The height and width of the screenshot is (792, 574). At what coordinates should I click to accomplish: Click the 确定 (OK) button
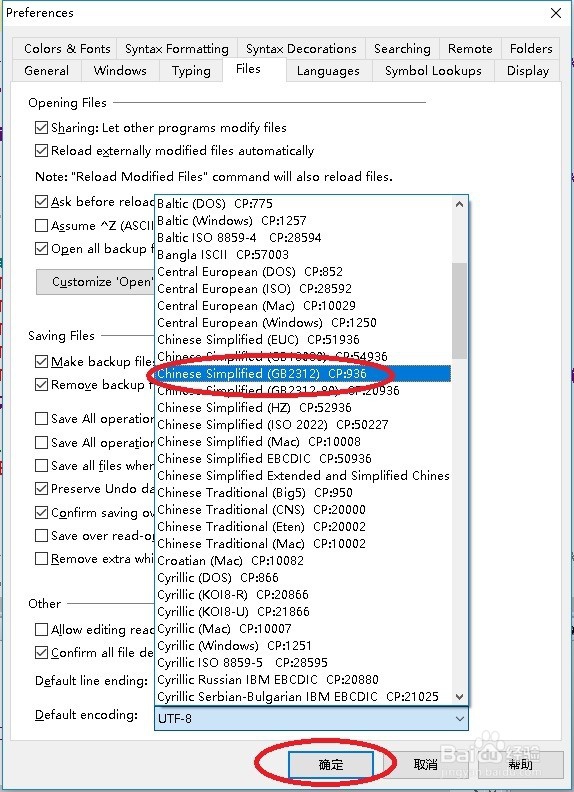[331, 765]
